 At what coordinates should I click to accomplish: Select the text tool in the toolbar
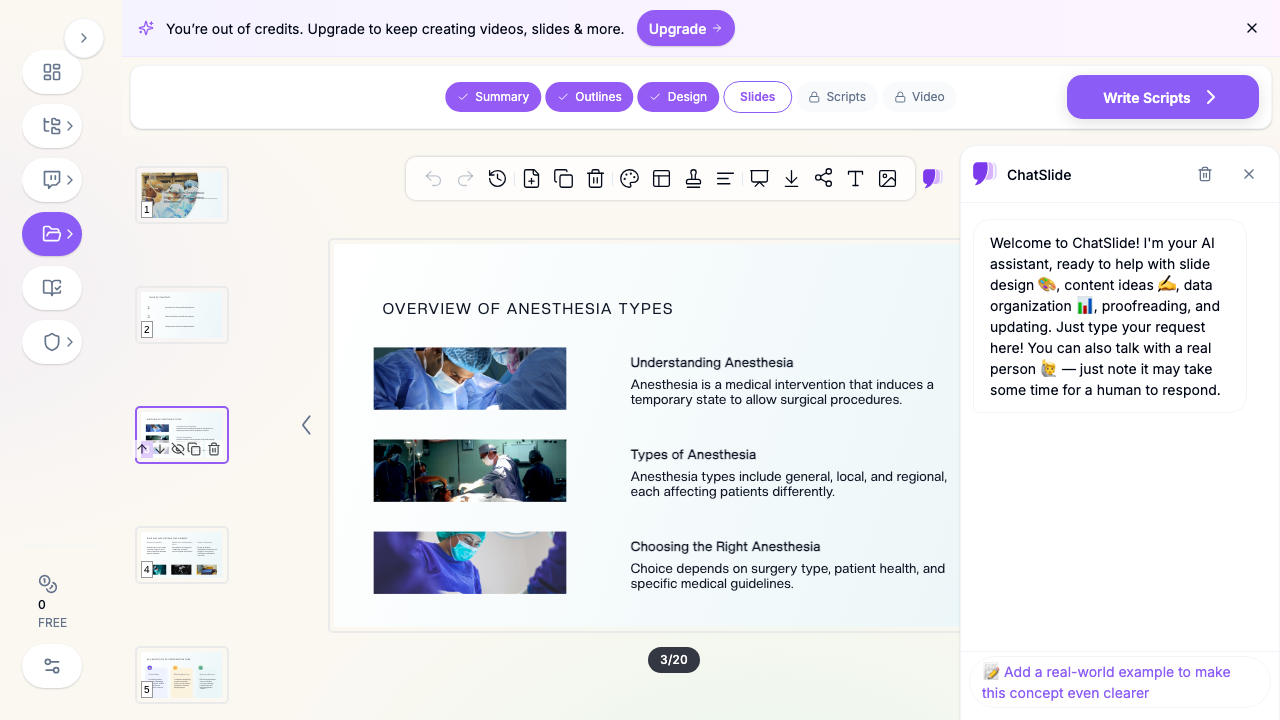tap(855, 179)
